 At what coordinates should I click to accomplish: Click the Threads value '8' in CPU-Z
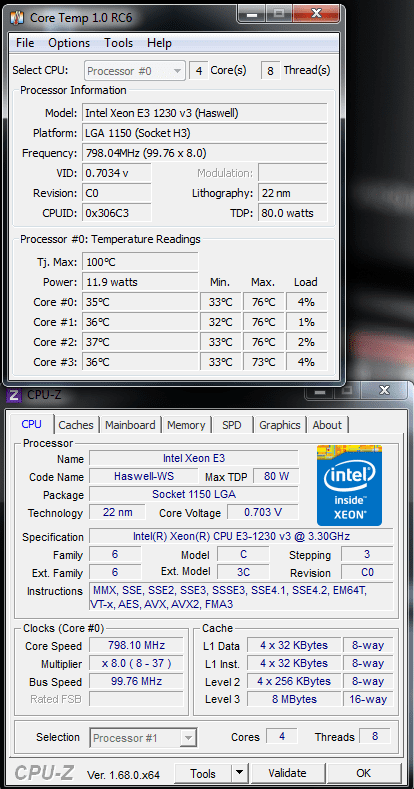point(375,736)
